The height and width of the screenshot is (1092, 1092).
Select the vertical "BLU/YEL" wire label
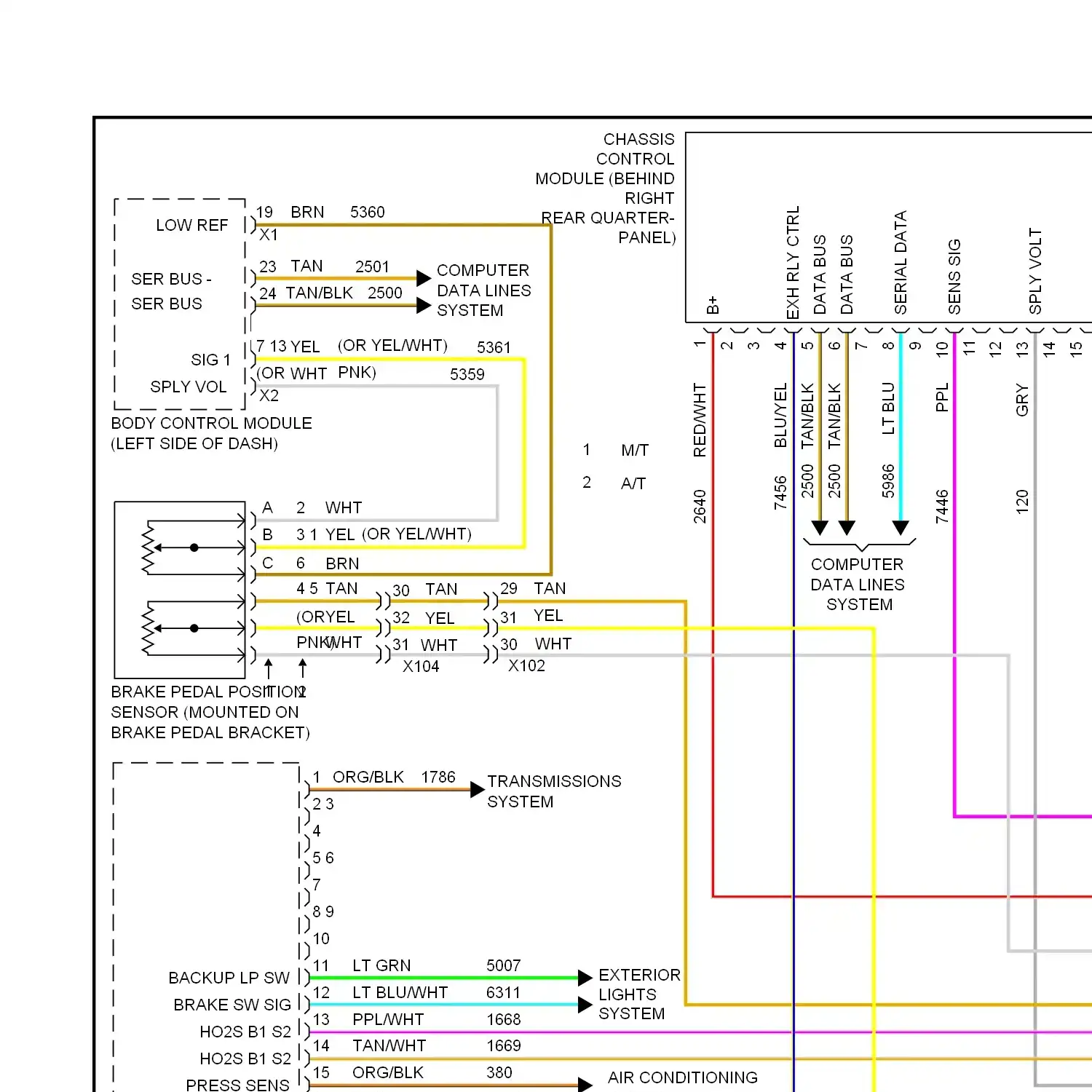pos(780,416)
